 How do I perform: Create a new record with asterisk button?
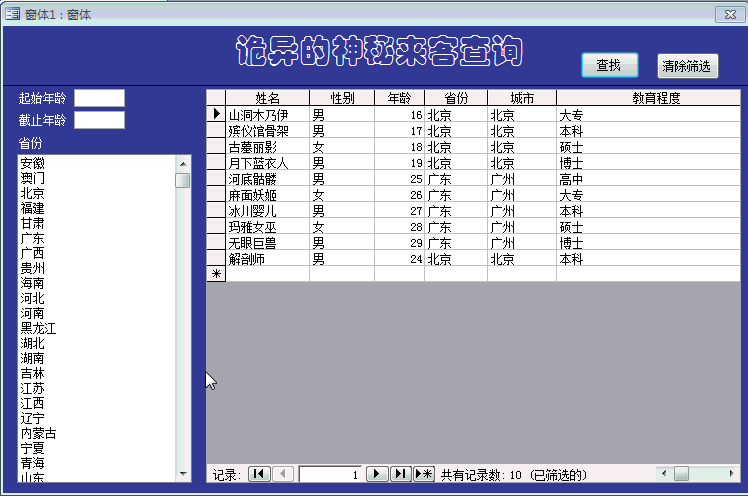424,474
